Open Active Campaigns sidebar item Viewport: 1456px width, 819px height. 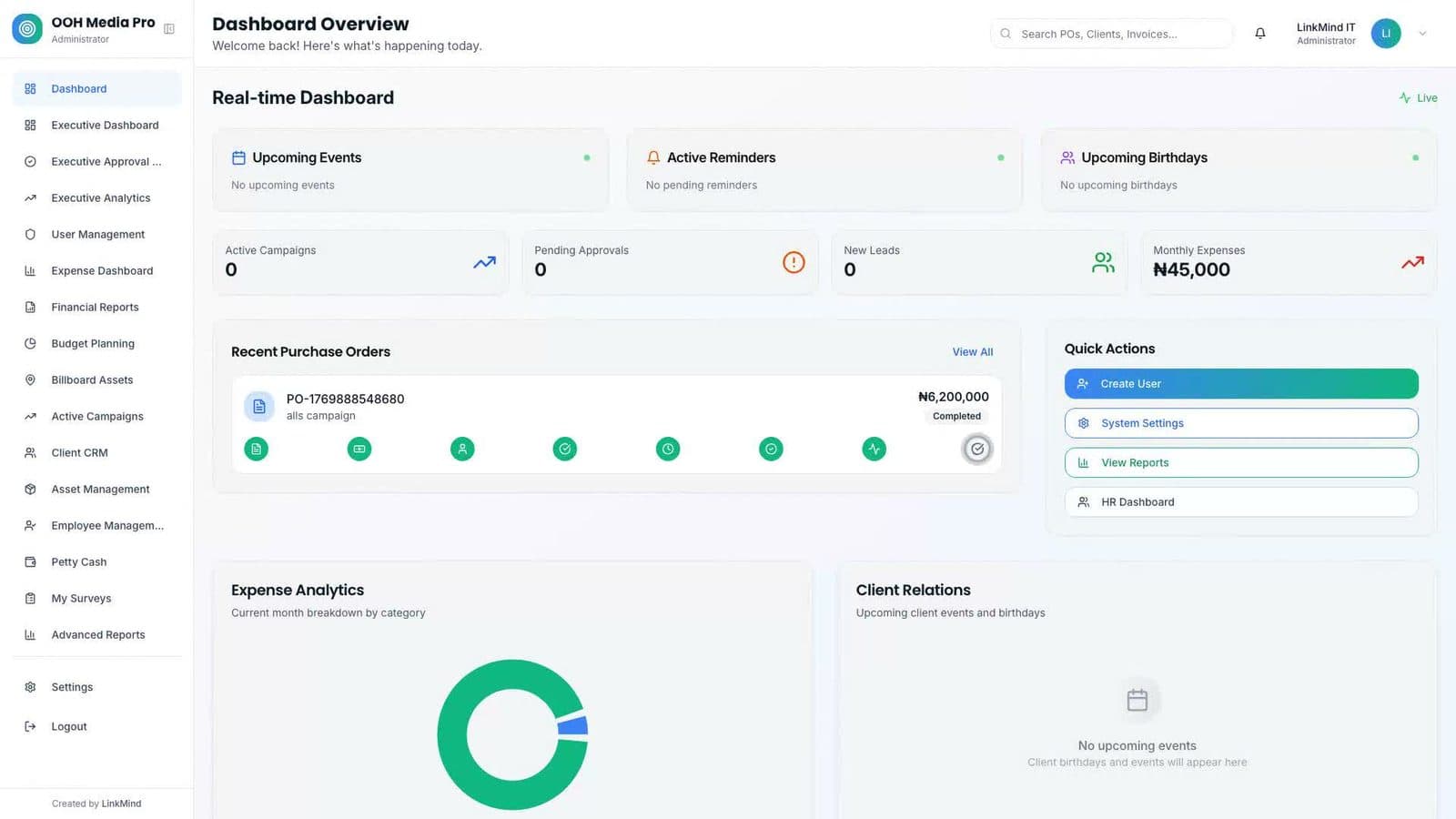96,416
